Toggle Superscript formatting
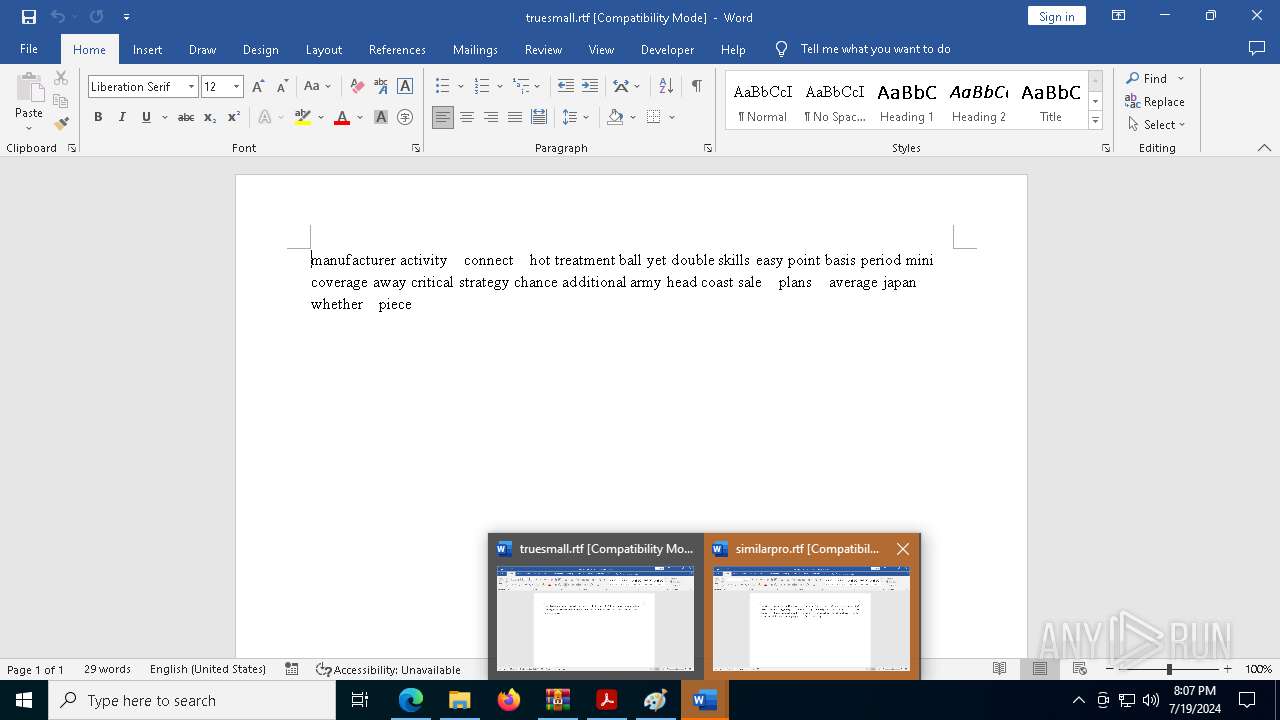1280x720 pixels. click(x=234, y=117)
